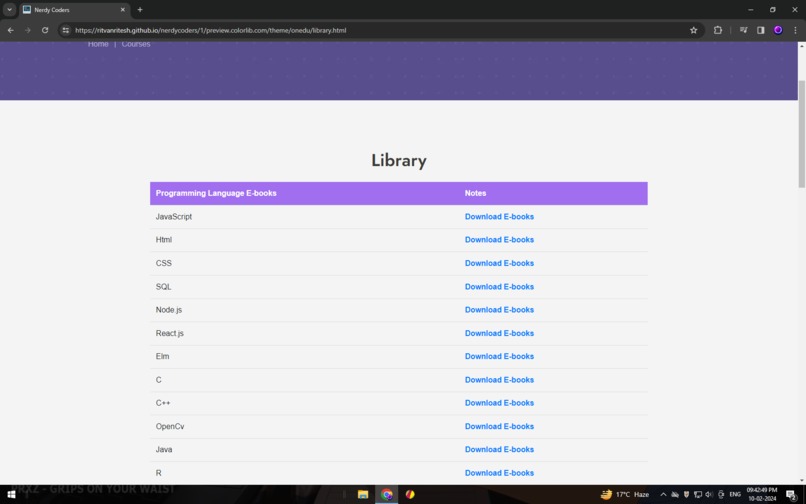806x504 pixels.
Task: Download E-books for the C row
Action: click(x=499, y=380)
